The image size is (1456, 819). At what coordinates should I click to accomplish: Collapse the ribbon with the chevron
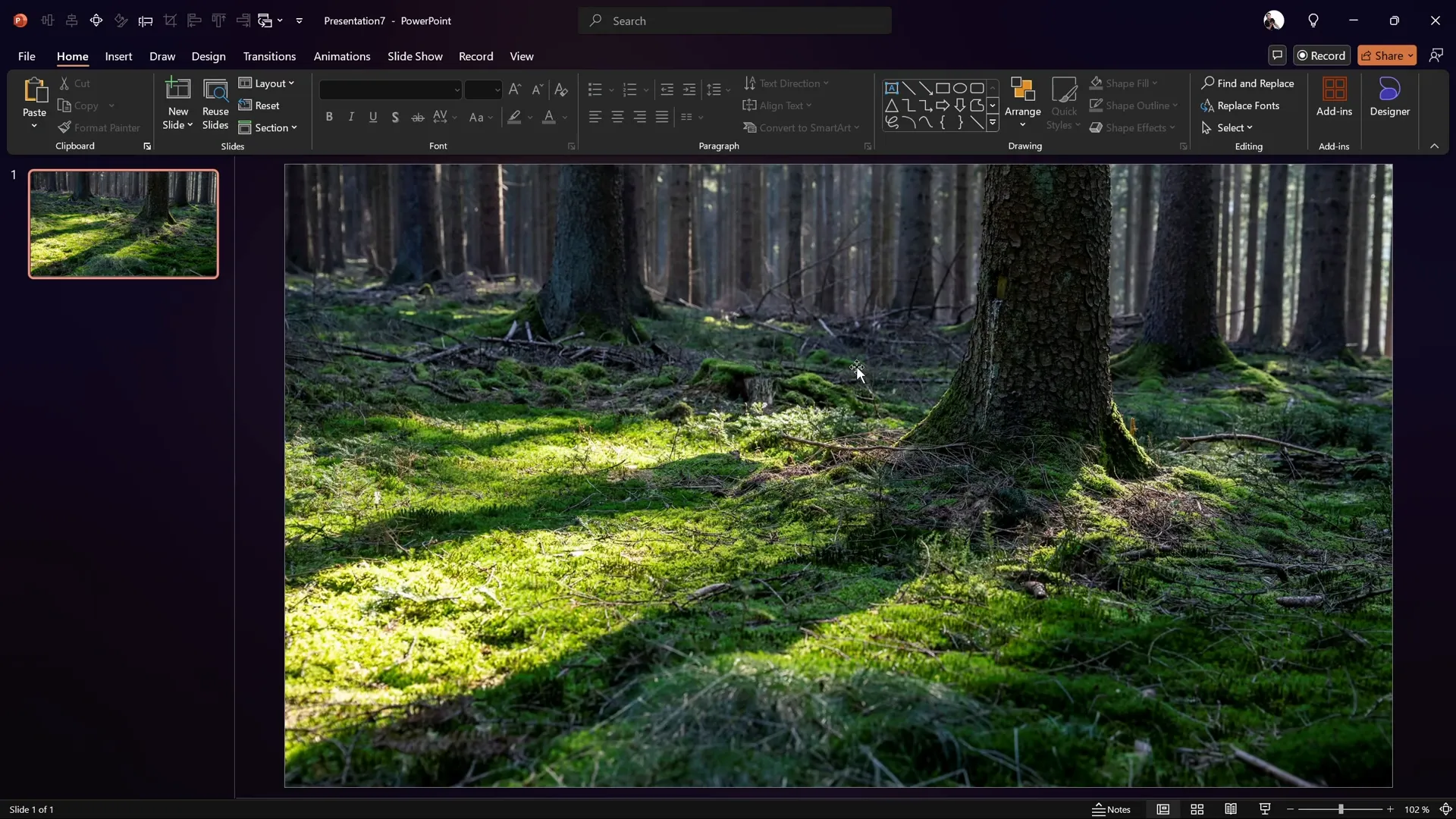[x=1434, y=146]
